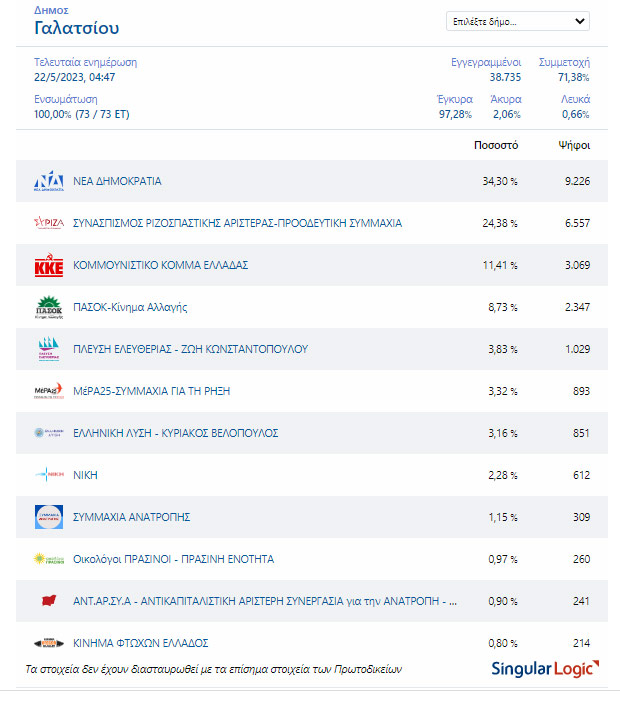Click the 0,90 % percentage for ΑΝΤ.ΑΡ.ΣΥ.Α
Screen dimensions: 620x702
coord(503,601)
